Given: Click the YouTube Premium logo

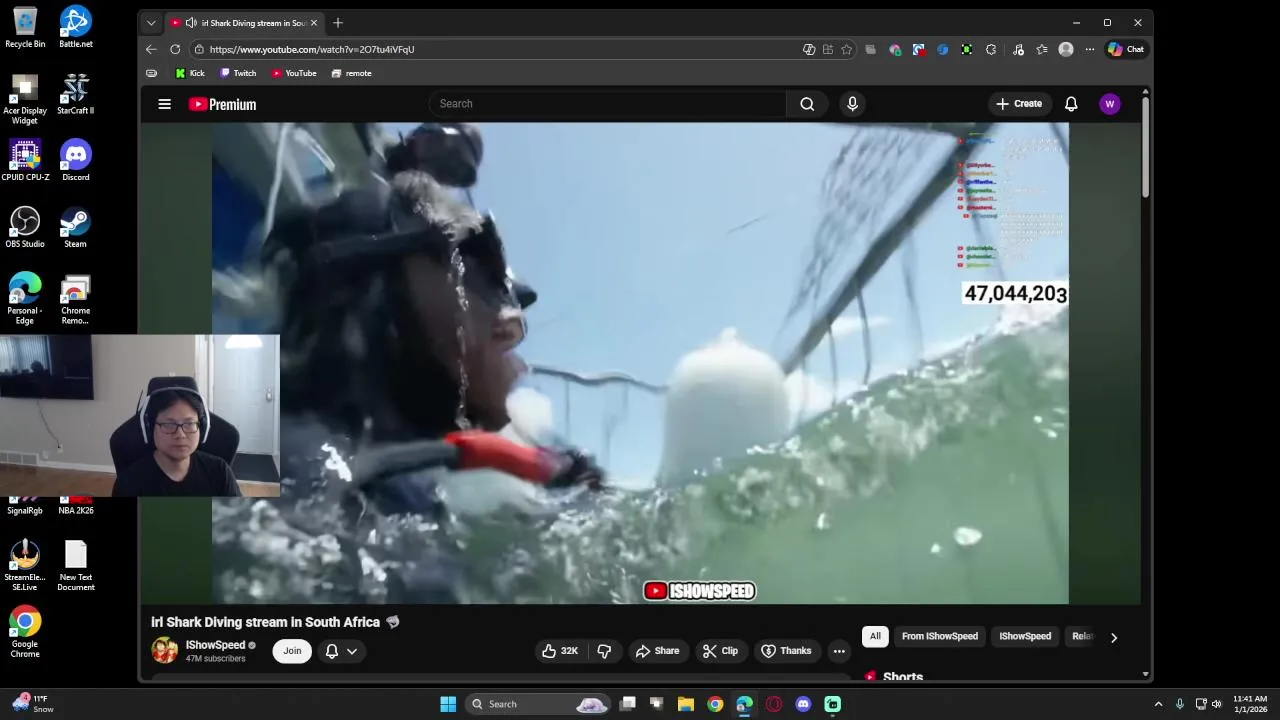Looking at the screenshot, I should tap(222, 104).
